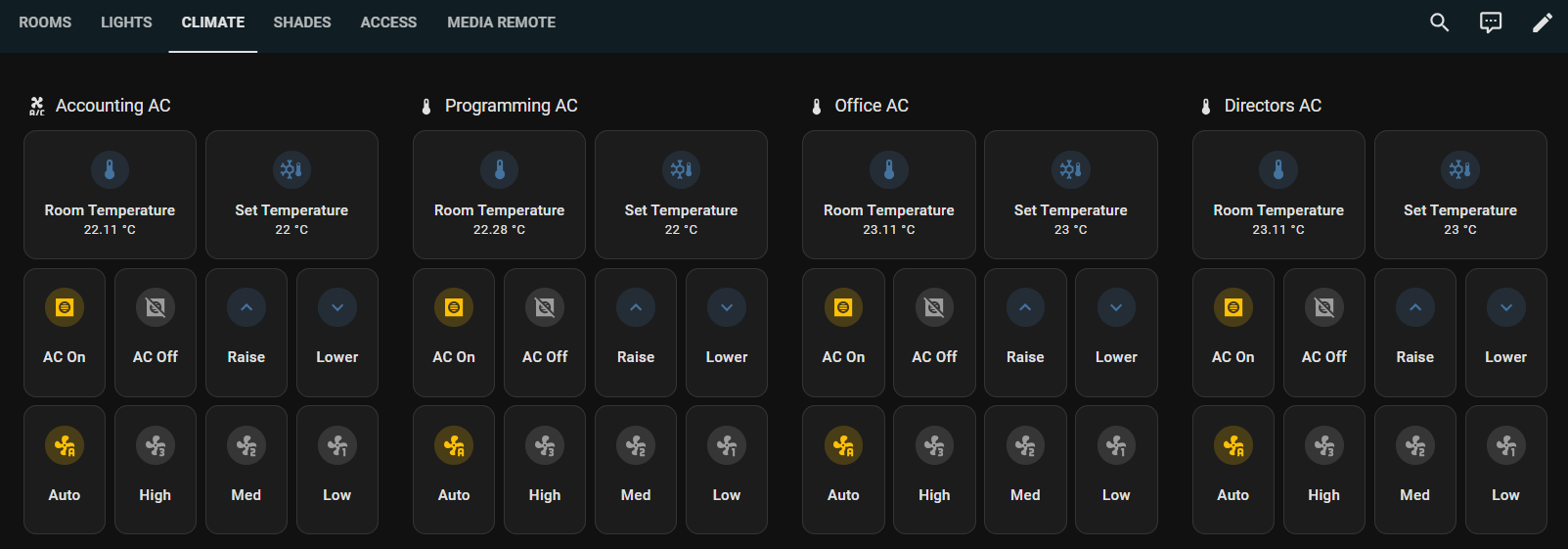Open the assist chat icon
Screen dimensions: 1568x549
pyautogui.click(x=1491, y=23)
